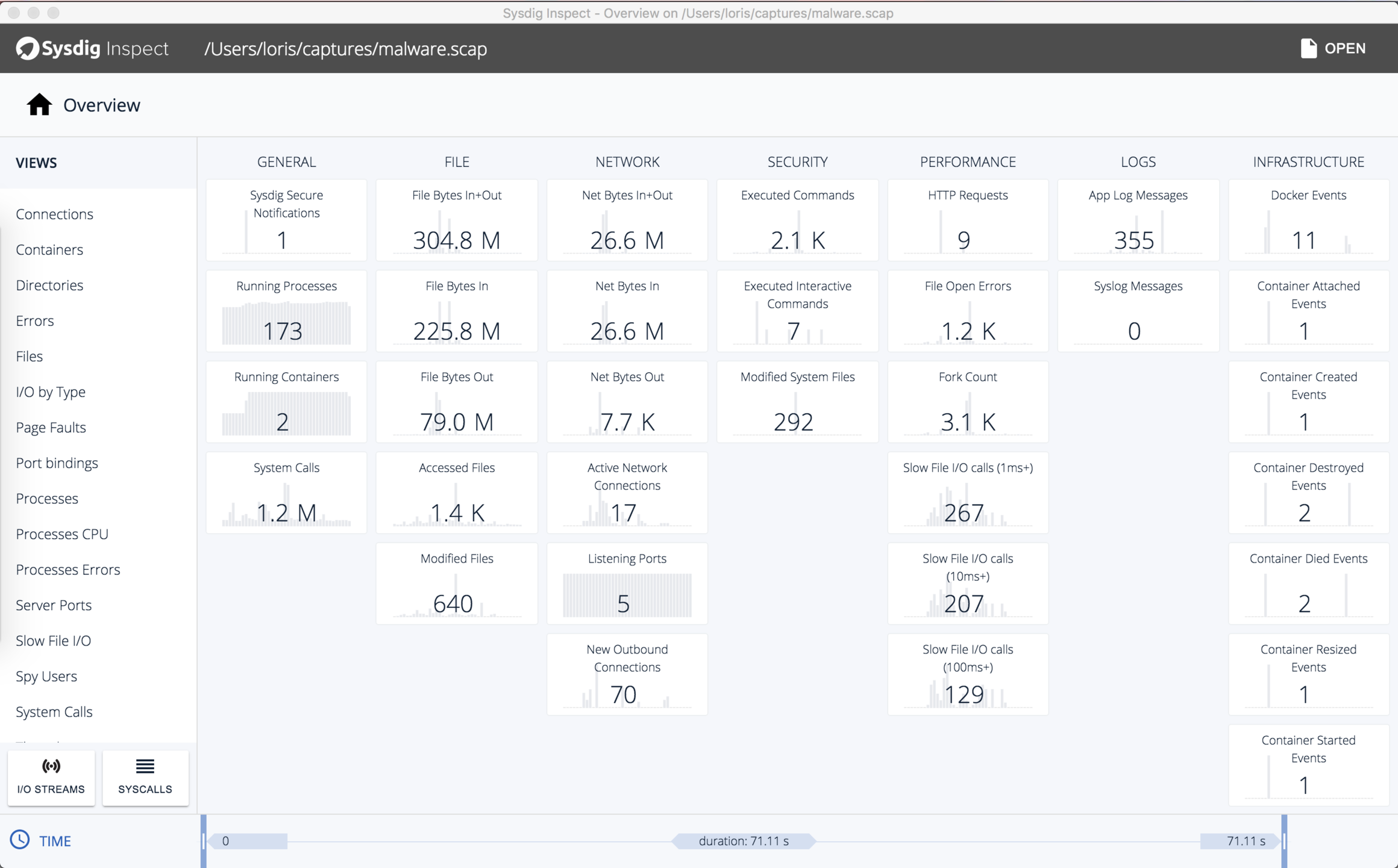The image size is (1398, 868).
Task: Click the right timeline range handle
Action: click(1284, 841)
